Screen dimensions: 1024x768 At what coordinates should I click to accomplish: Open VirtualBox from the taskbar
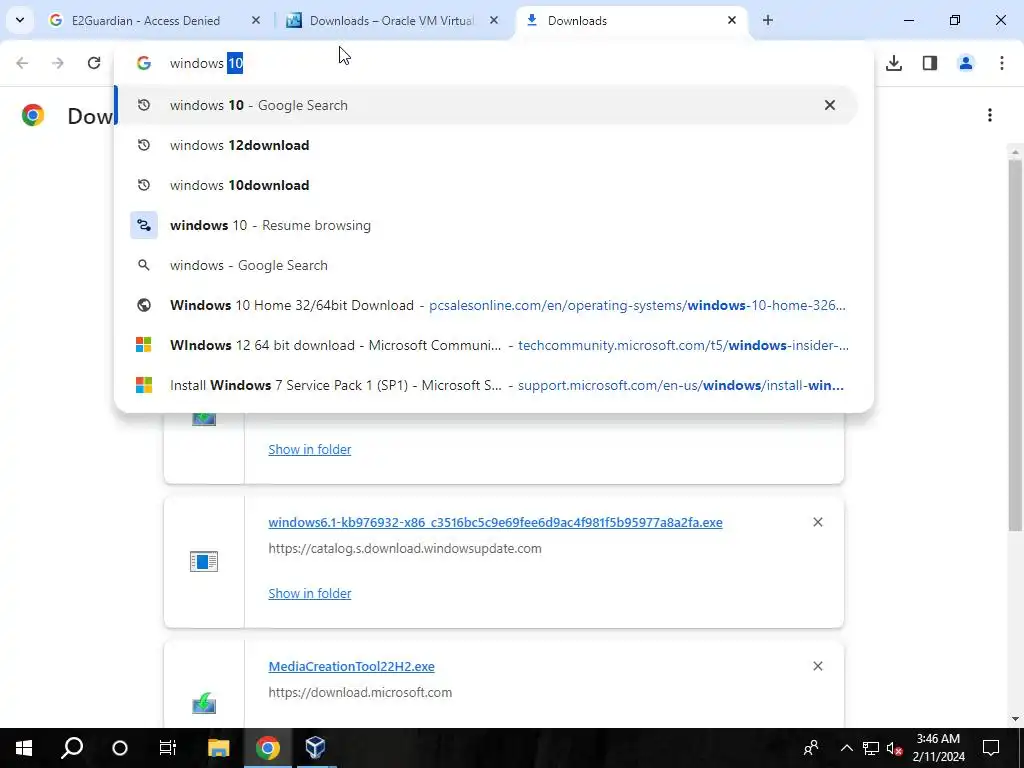coord(315,748)
